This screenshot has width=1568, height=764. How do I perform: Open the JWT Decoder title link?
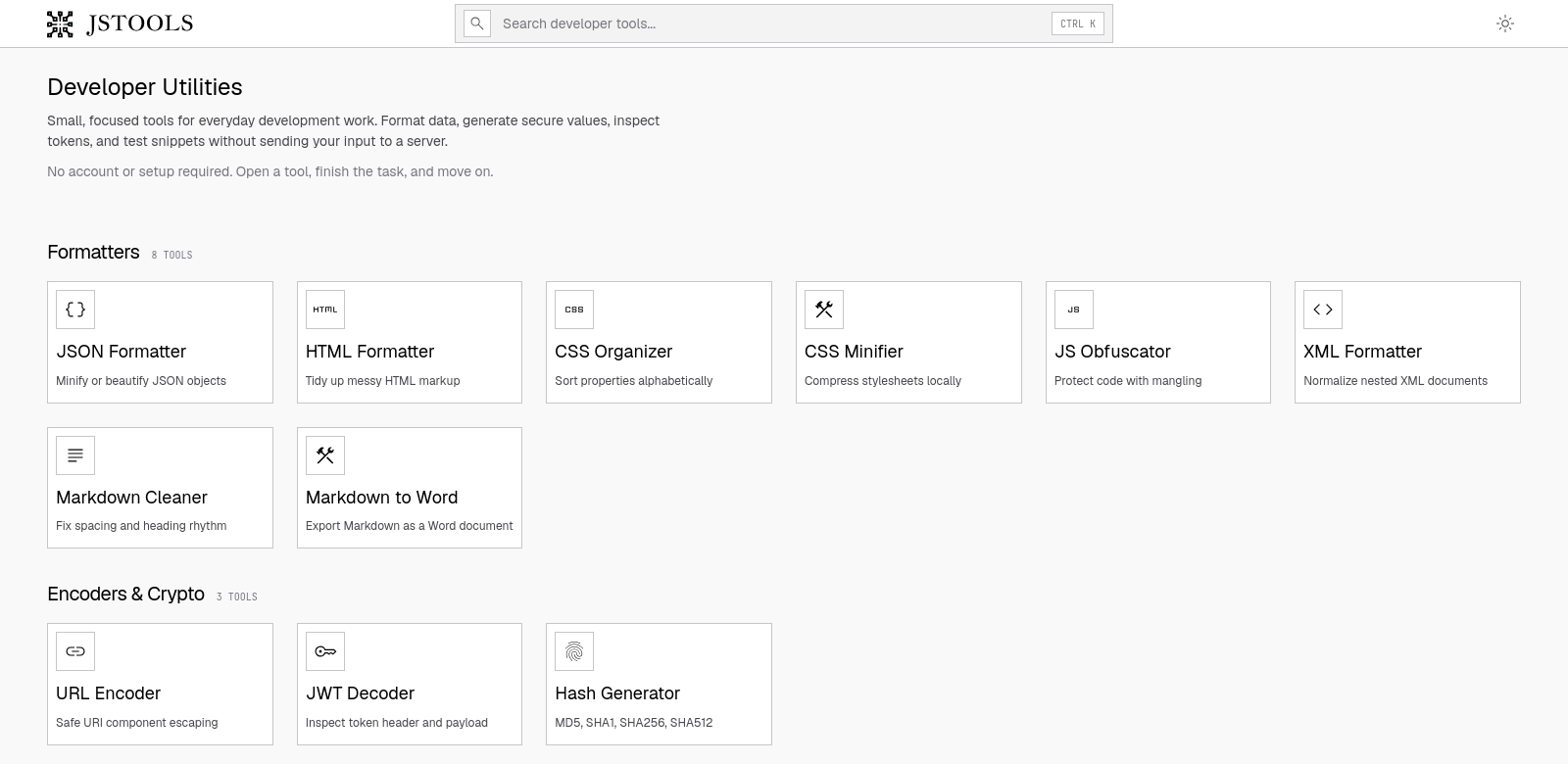point(360,693)
